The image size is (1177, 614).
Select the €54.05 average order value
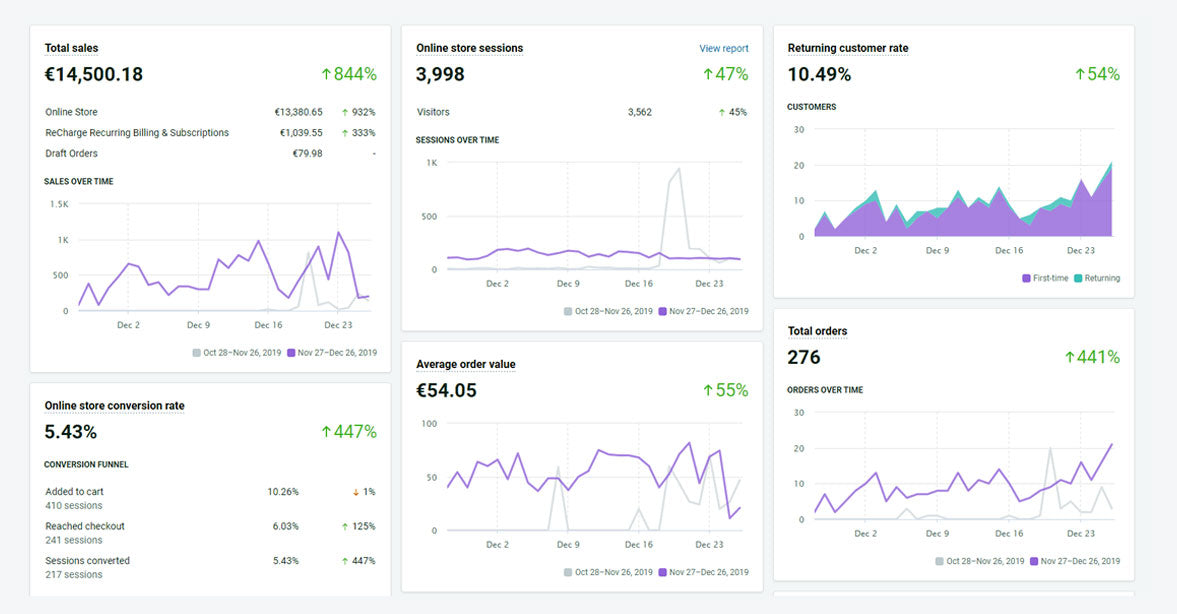pos(447,390)
